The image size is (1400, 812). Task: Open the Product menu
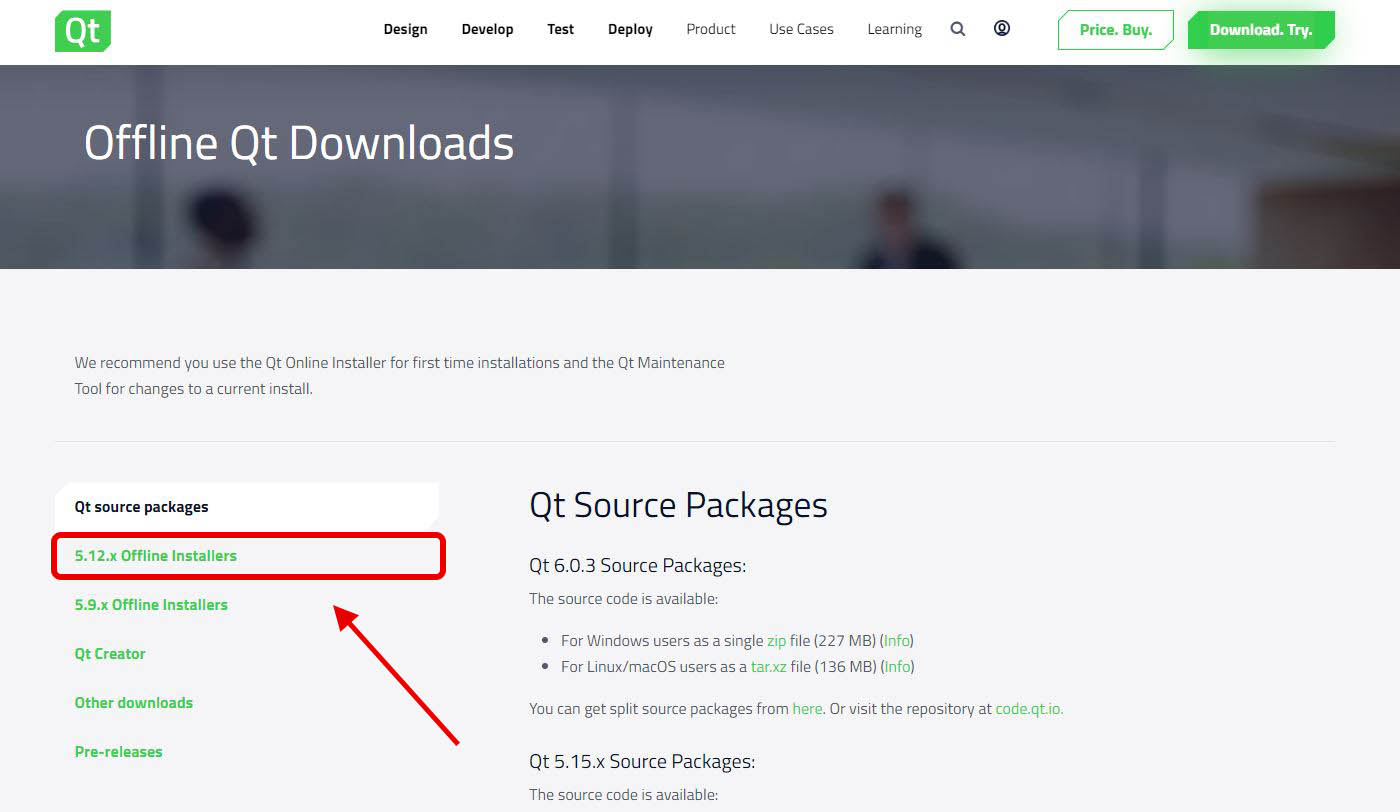(x=711, y=29)
